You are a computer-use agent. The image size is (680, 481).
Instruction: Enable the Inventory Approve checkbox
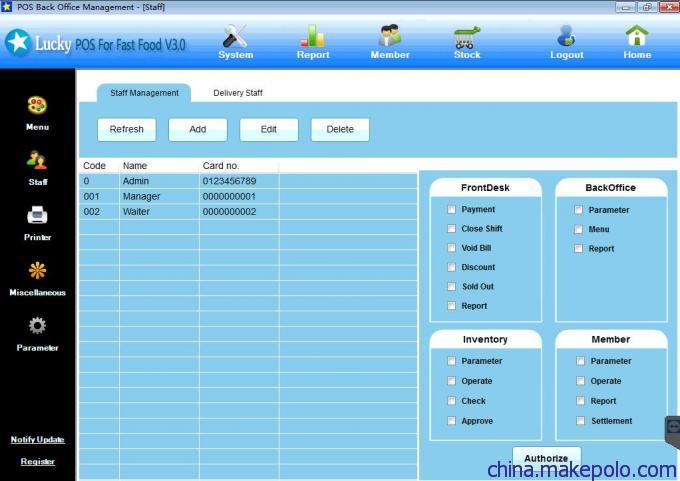coord(451,421)
